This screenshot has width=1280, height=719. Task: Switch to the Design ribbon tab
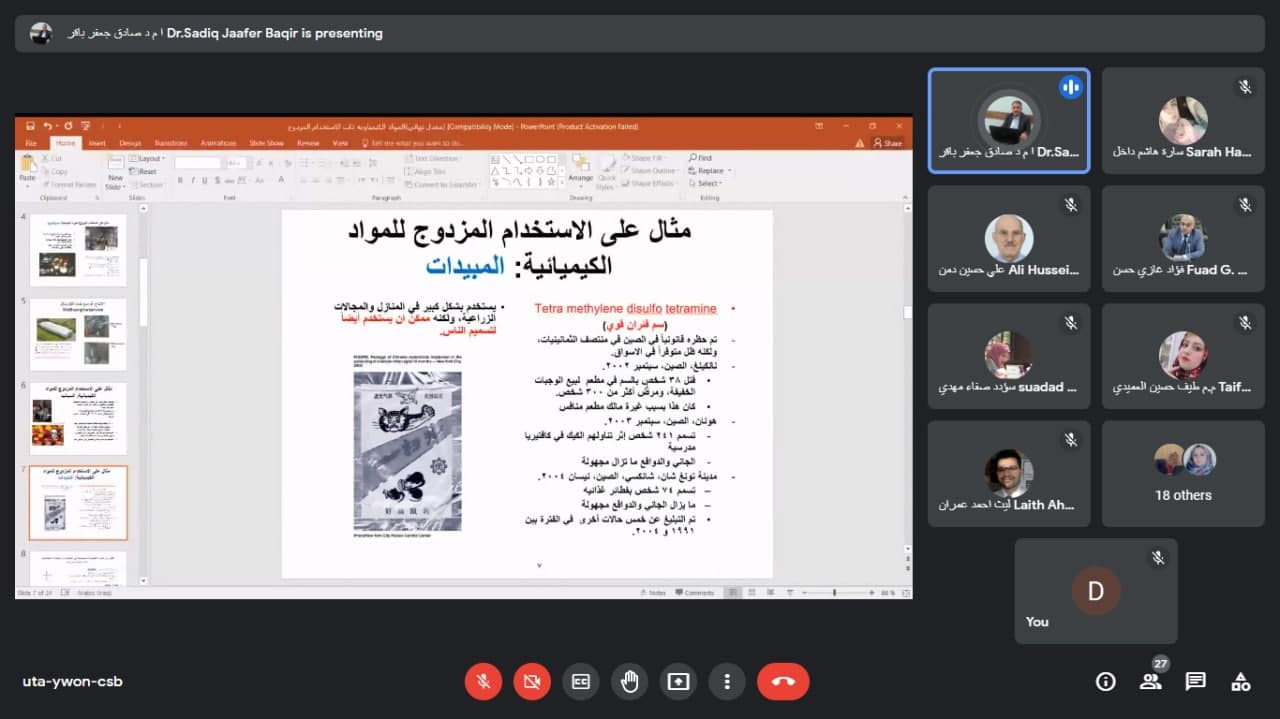click(x=130, y=143)
